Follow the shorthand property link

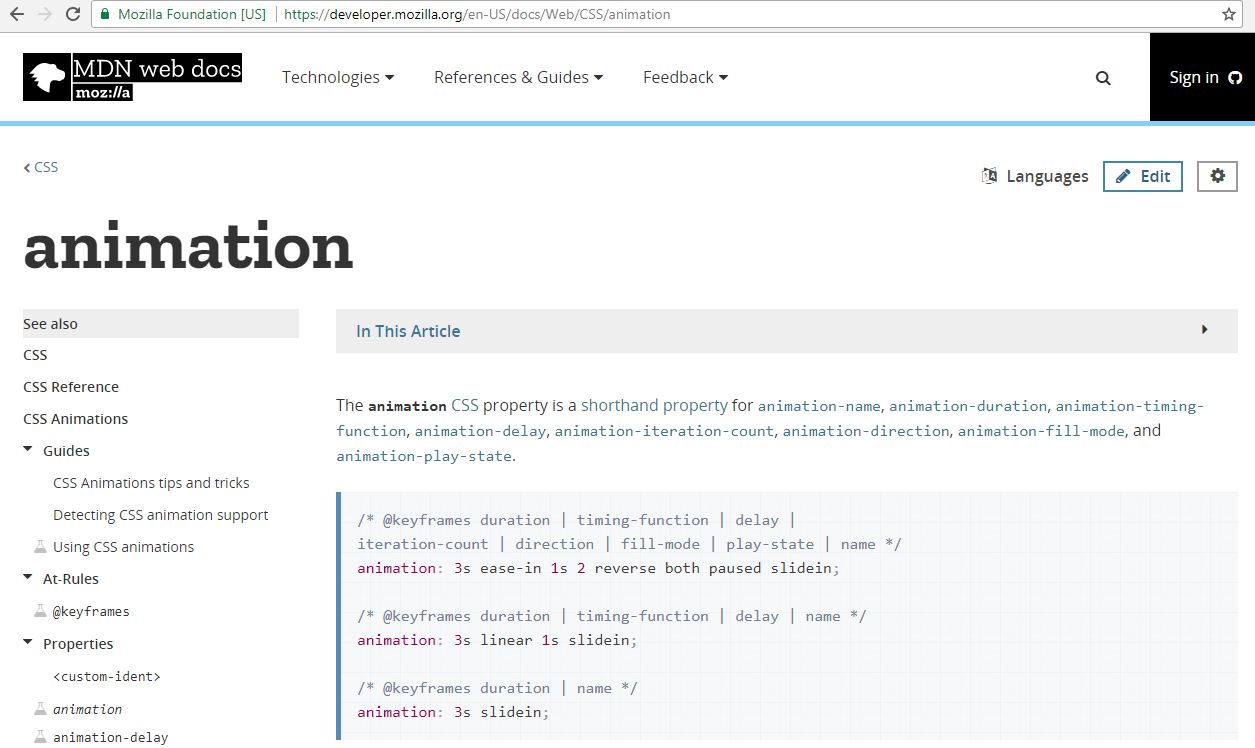[x=654, y=405]
